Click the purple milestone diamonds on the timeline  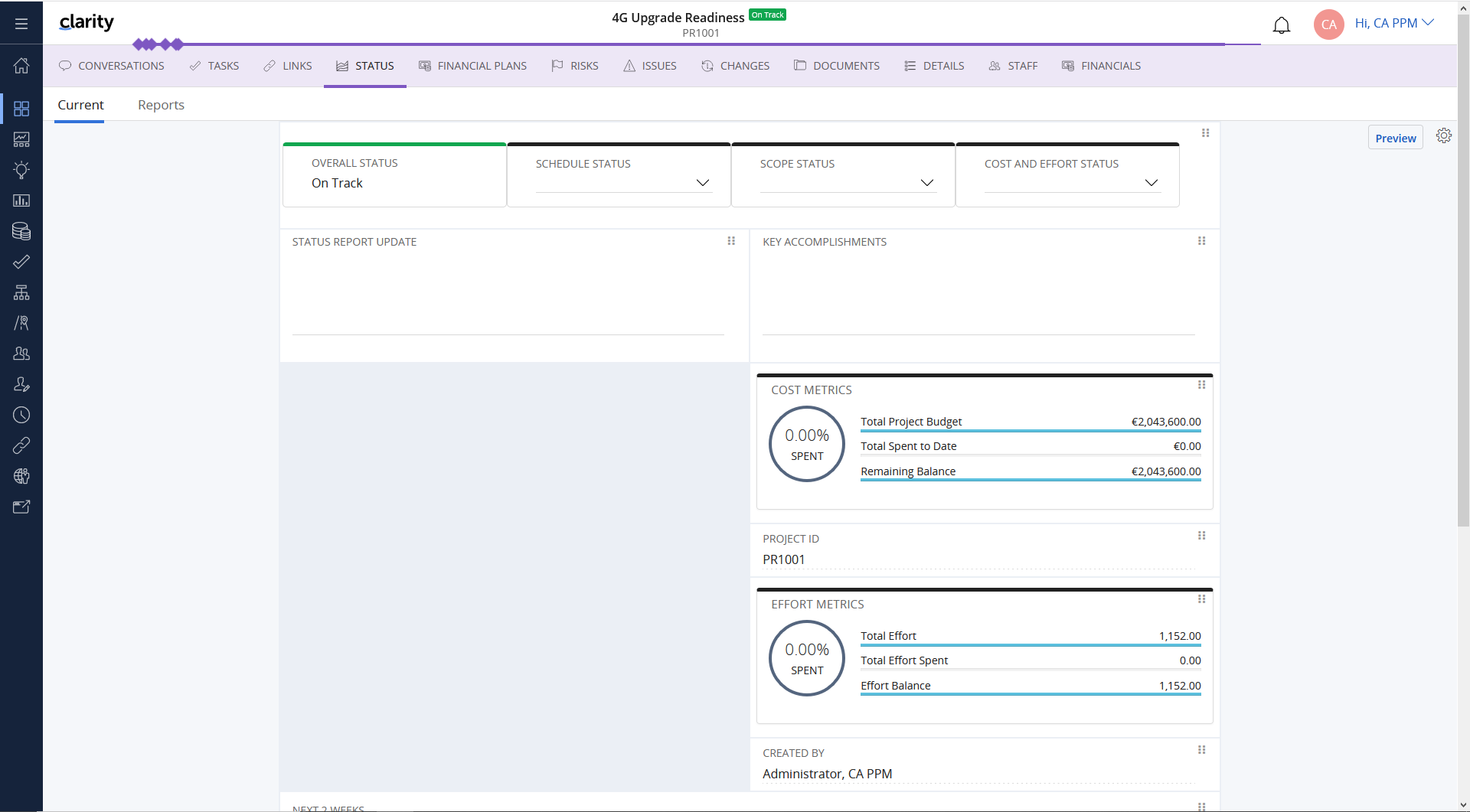coord(158,44)
